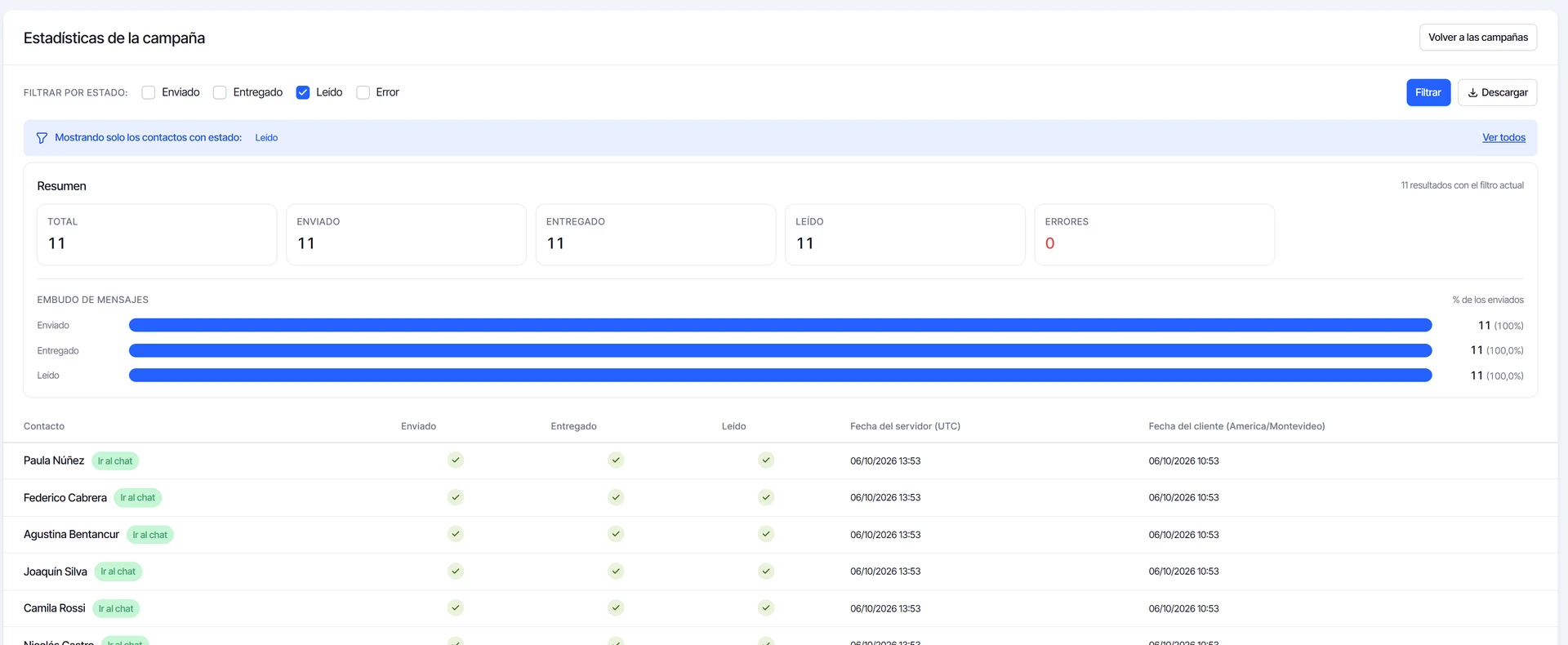Click the "11 resultados con el filtro actual" text
Viewport: 1568px width, 645px height.
click(1462, 185)
